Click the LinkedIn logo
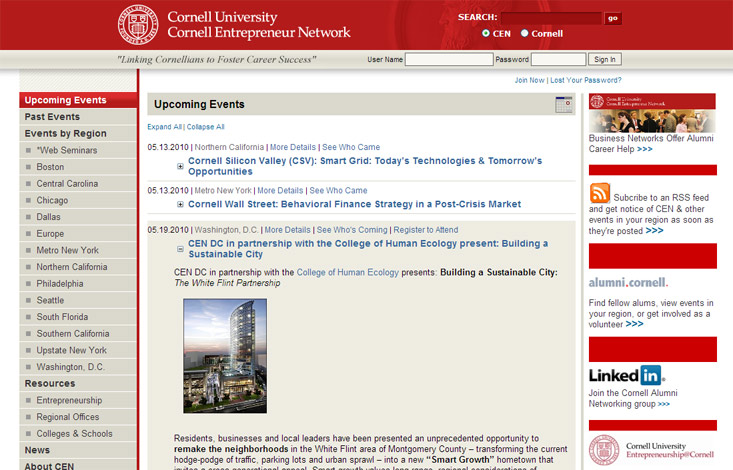The image size is (733, 470). tap(626, 375)
